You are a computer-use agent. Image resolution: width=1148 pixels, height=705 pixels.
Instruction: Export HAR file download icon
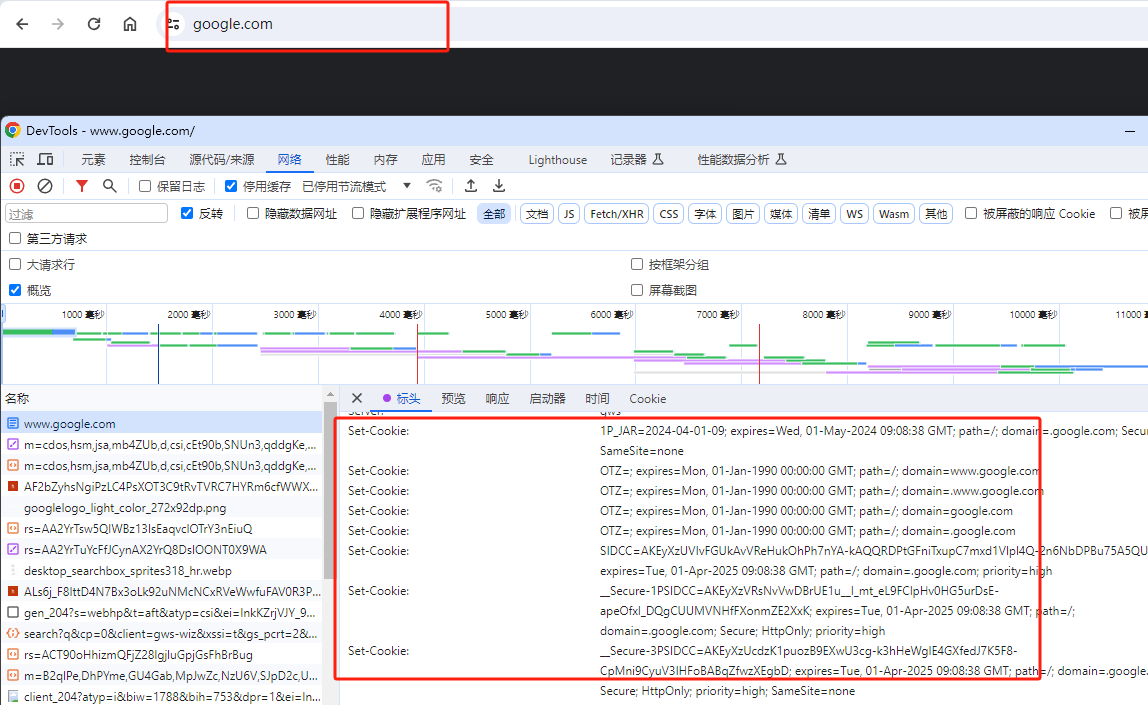point(499,186)
